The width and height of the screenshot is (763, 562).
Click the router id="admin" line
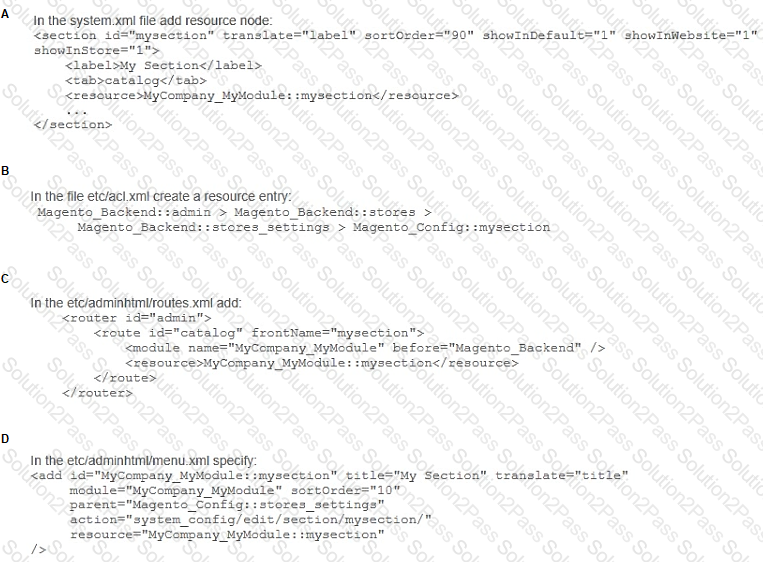click(x=137, y=318)
